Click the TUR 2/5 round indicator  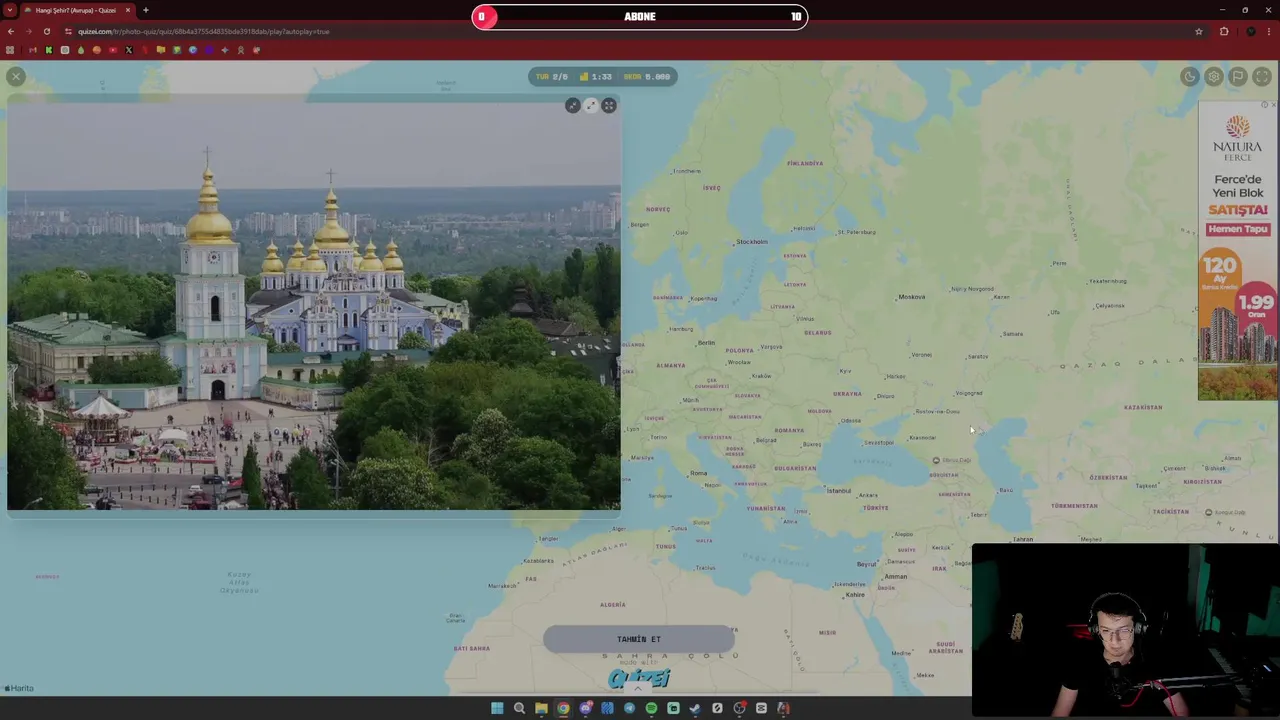[552, 77]
